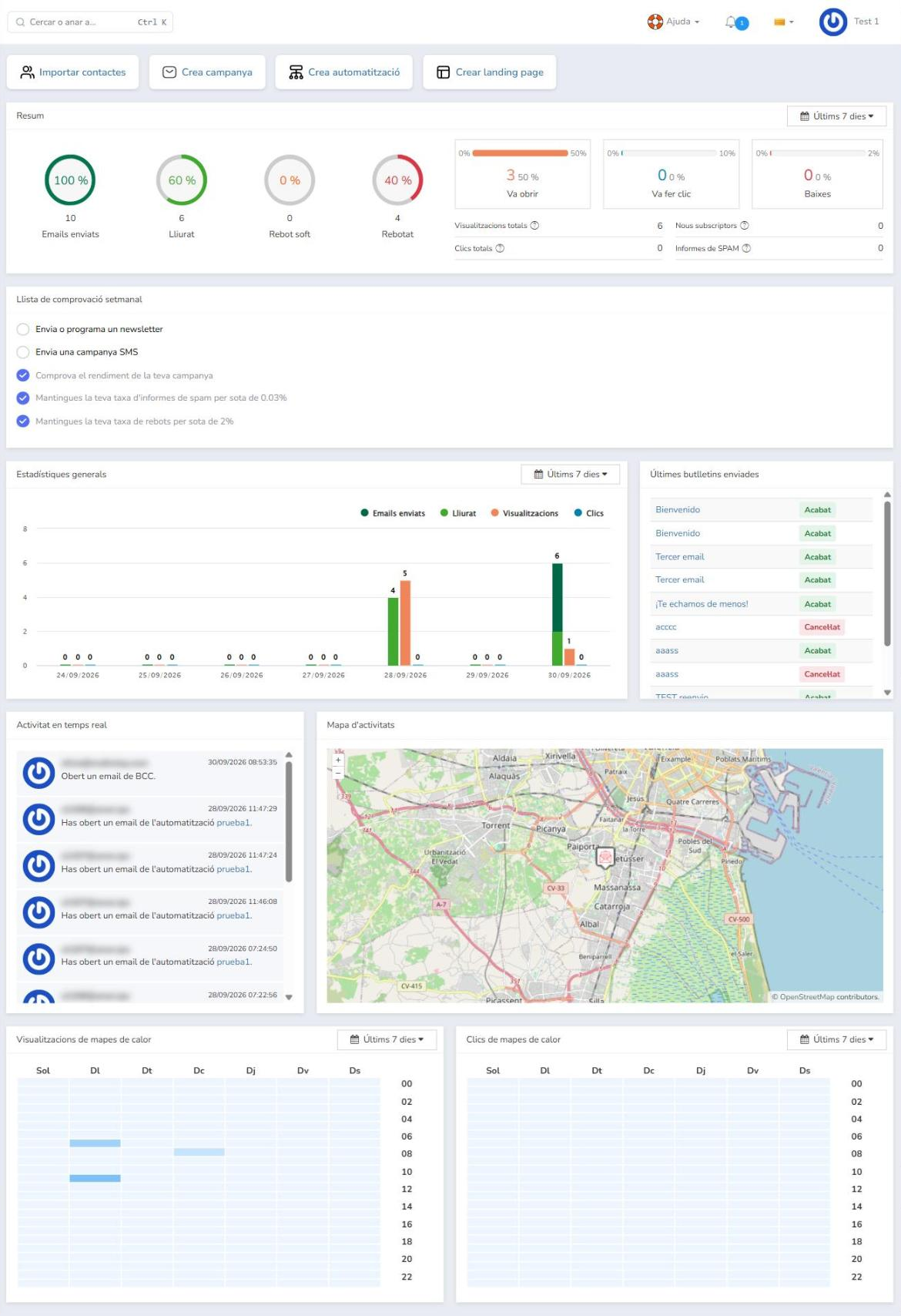Open Clics de mapes de calor date dropdown
Screen dimensions: 901x1316
836,1039
